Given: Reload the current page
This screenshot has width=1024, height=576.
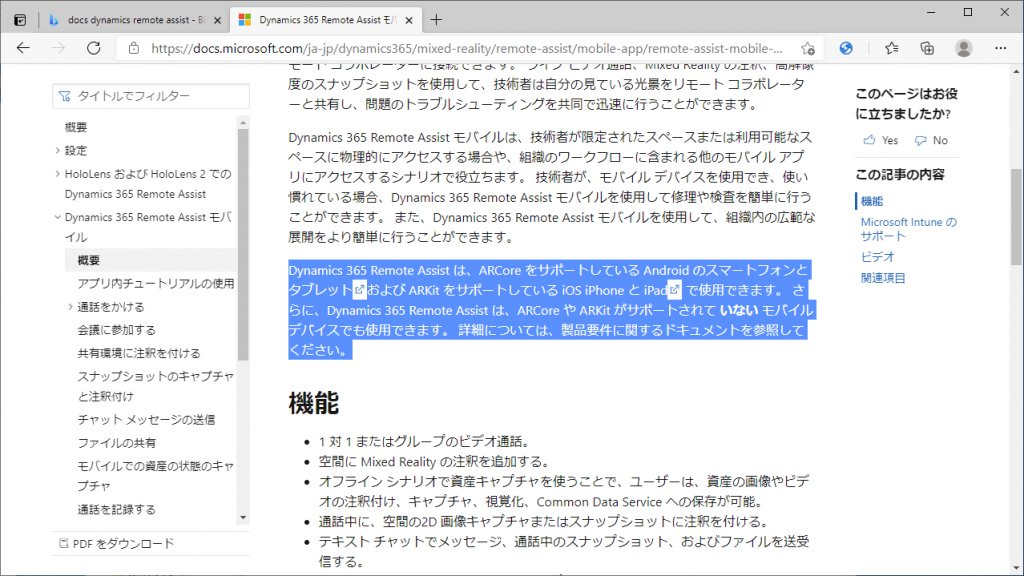Looking at the screenshot, I should (x=94, y=48).
